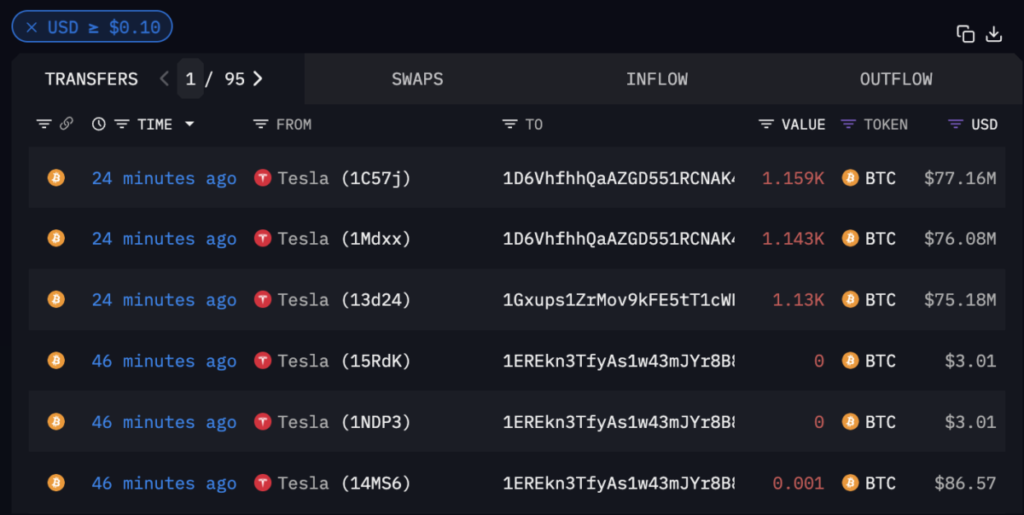The image size is (1024, 515).
Task: Click the BTC token icon for $76.08M transfer
Action: coord(851,239)
